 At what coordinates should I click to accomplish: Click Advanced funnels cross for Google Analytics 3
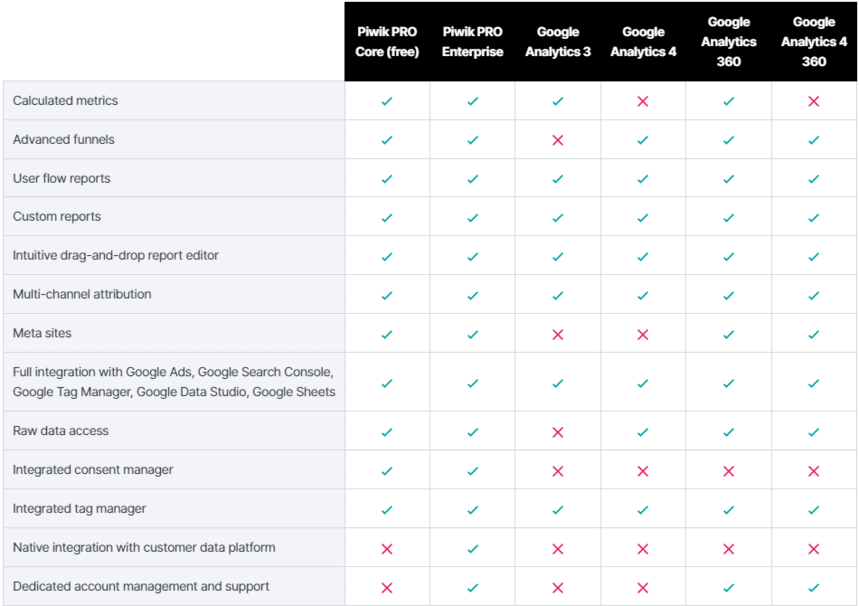coord(558,140)
